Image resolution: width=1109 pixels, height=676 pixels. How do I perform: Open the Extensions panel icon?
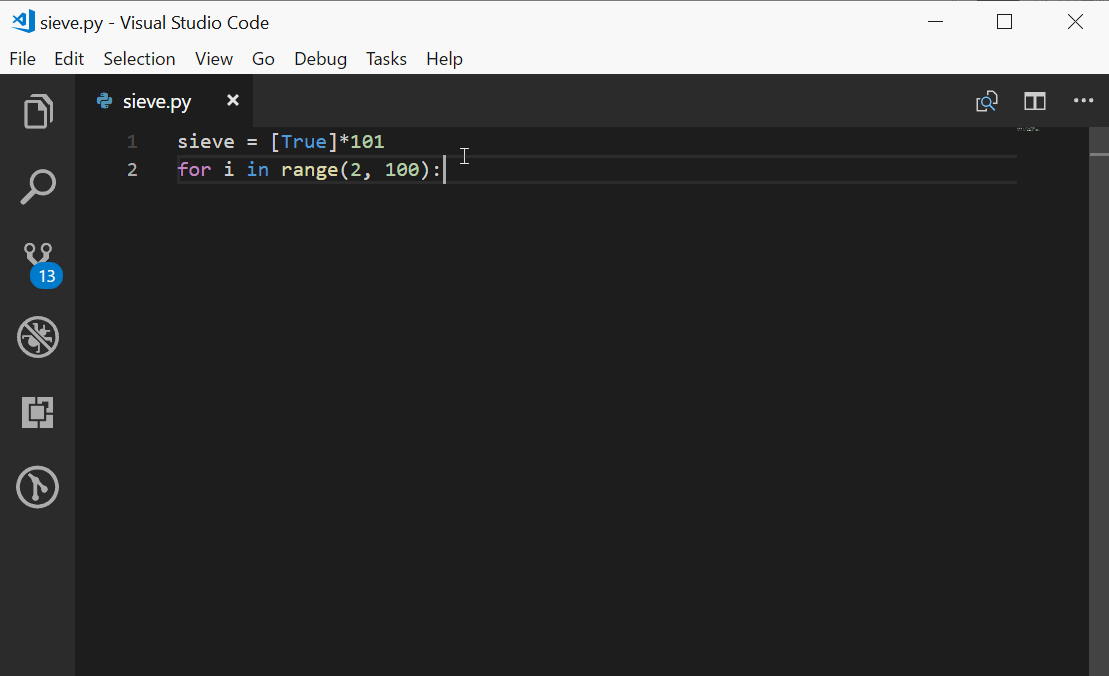[37, 411]
